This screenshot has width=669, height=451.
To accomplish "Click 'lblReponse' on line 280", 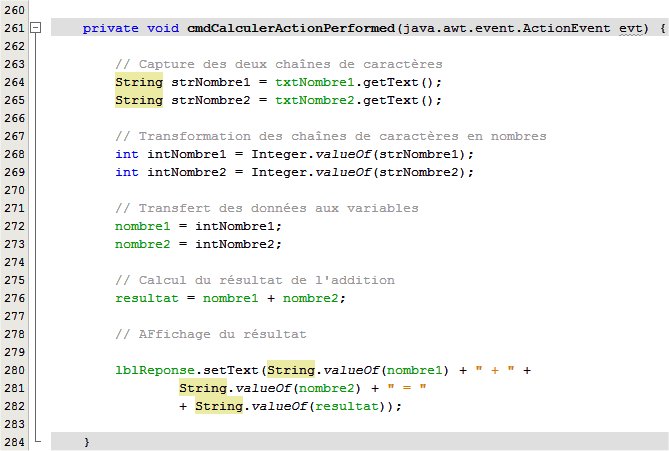I will (155, 370).
